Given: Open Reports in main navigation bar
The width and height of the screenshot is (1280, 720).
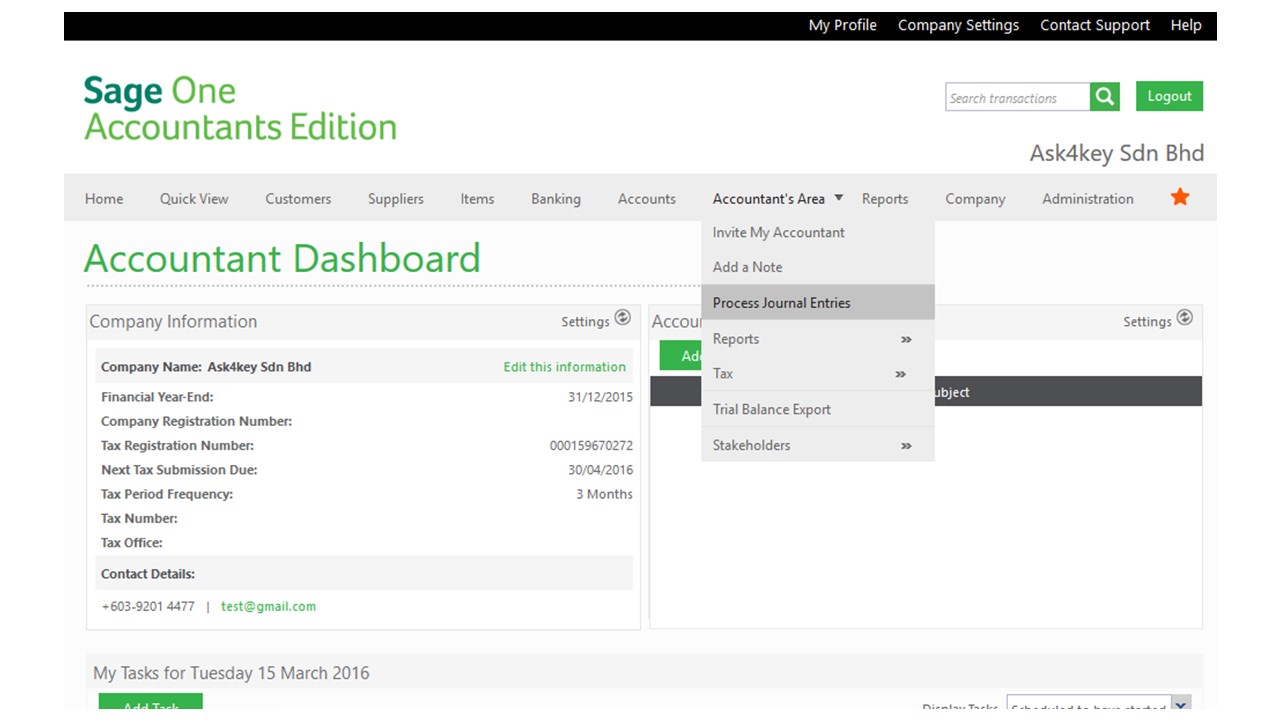Looking at the screenshot, I should click(x=885, y=198).
